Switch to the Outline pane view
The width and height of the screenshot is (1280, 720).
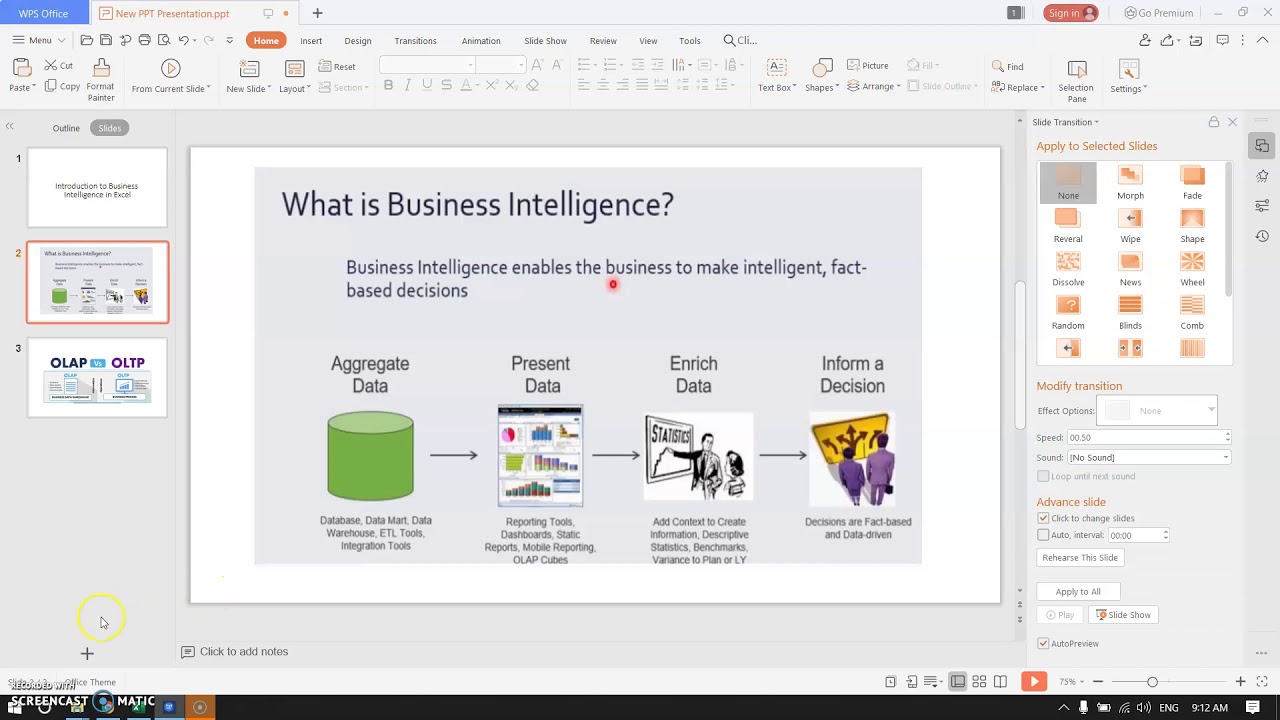coord(66,128)
